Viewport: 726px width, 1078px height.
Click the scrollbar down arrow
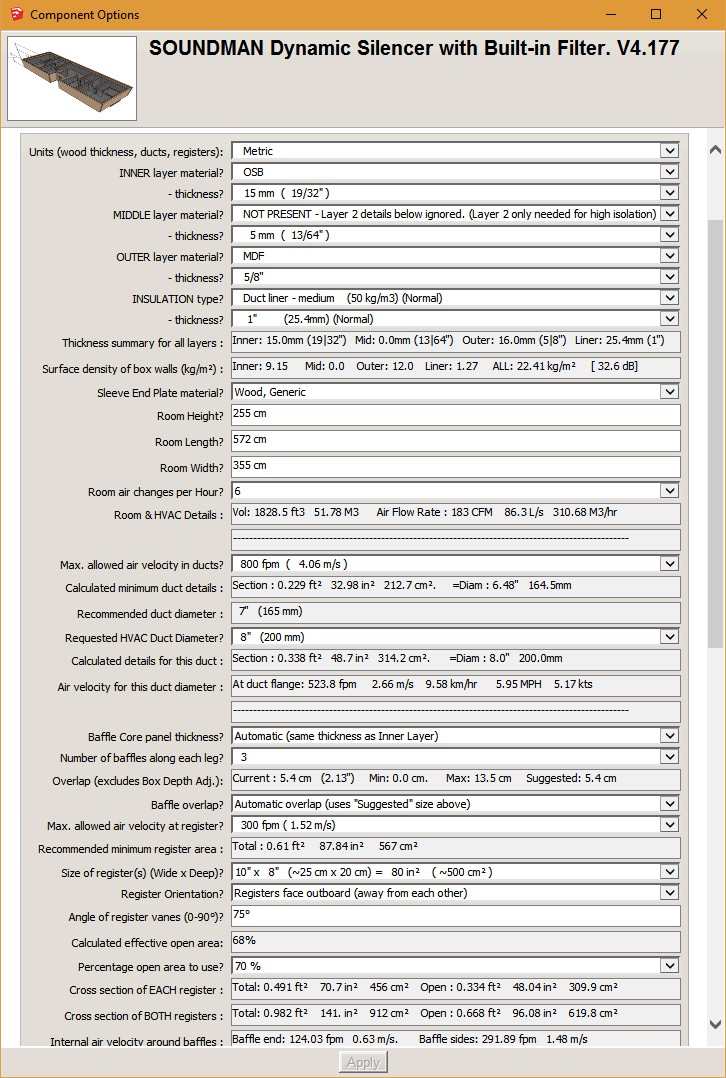click(715, 1025)
